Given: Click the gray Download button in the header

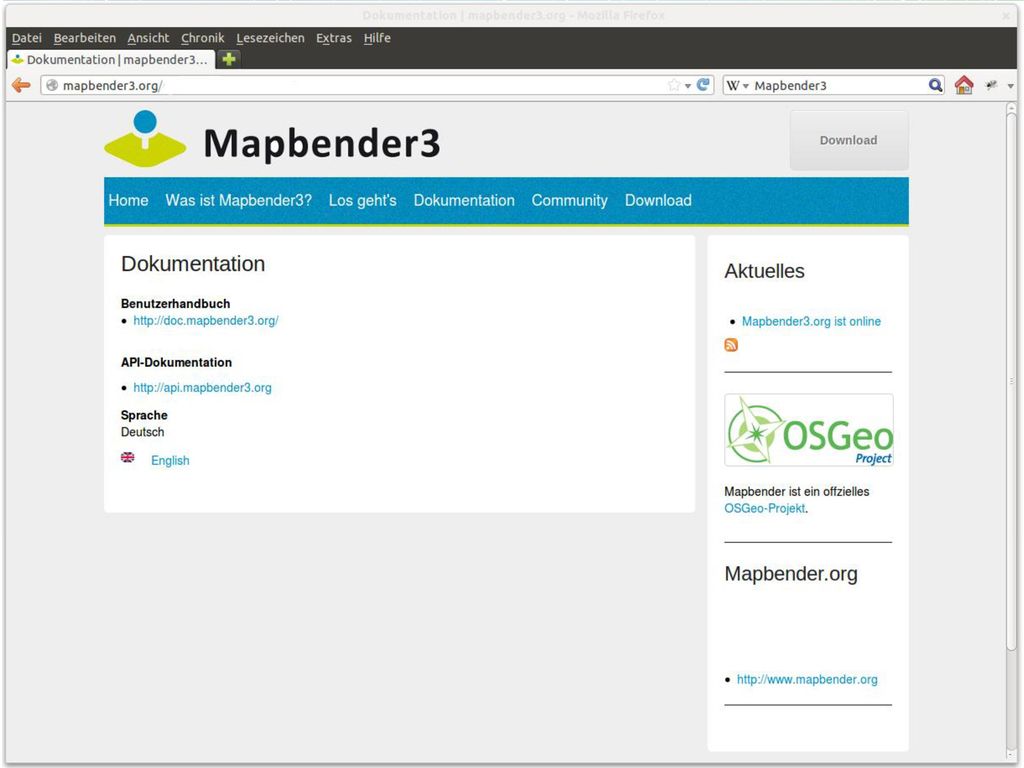Looking at the screenshot, I should click(849, 140).
